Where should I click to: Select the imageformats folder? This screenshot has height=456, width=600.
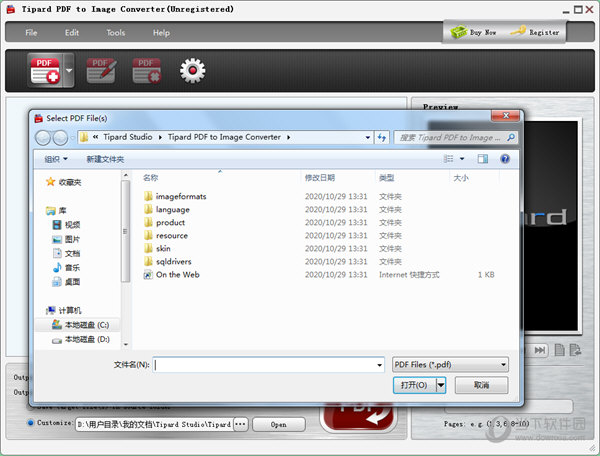click(175, 197)
